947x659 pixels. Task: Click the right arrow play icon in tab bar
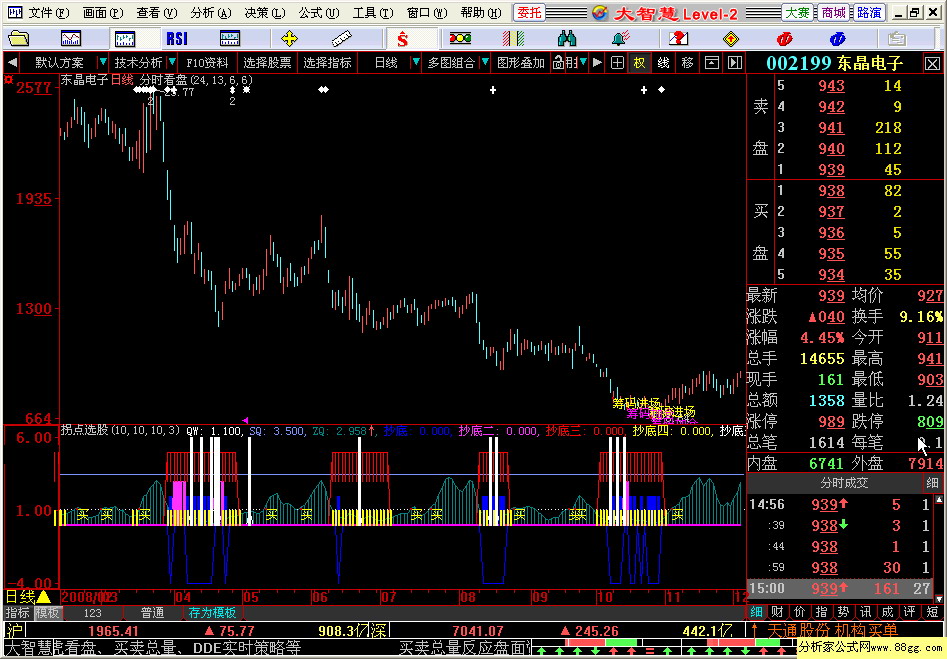(x=597, y=62)
